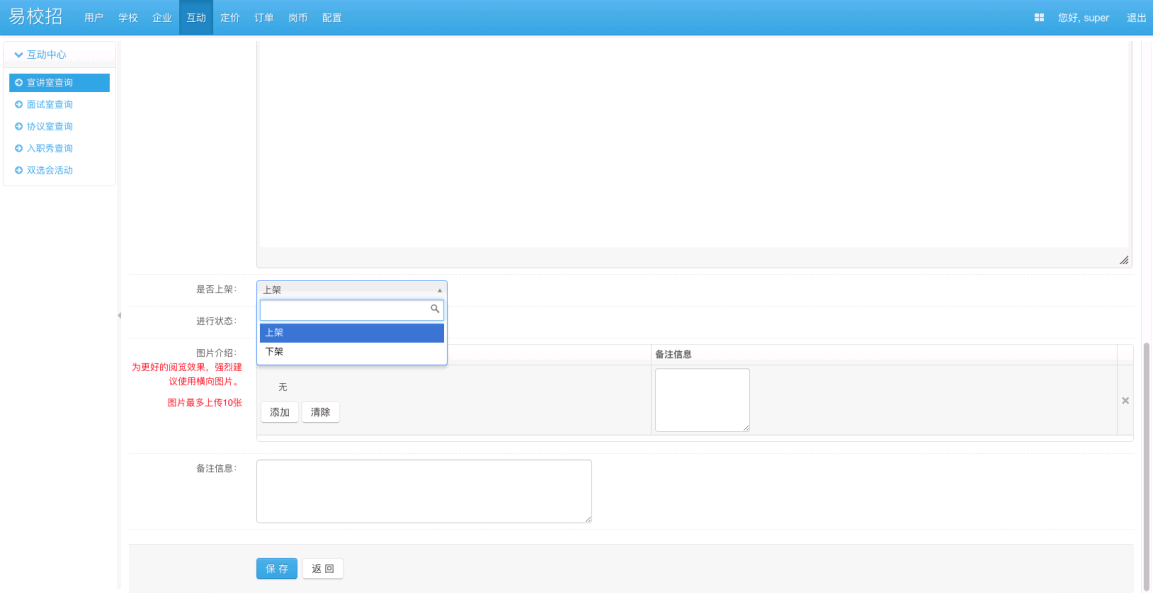
Task: Switch to the 订单 top menu
Action: [x=264, y=18]
